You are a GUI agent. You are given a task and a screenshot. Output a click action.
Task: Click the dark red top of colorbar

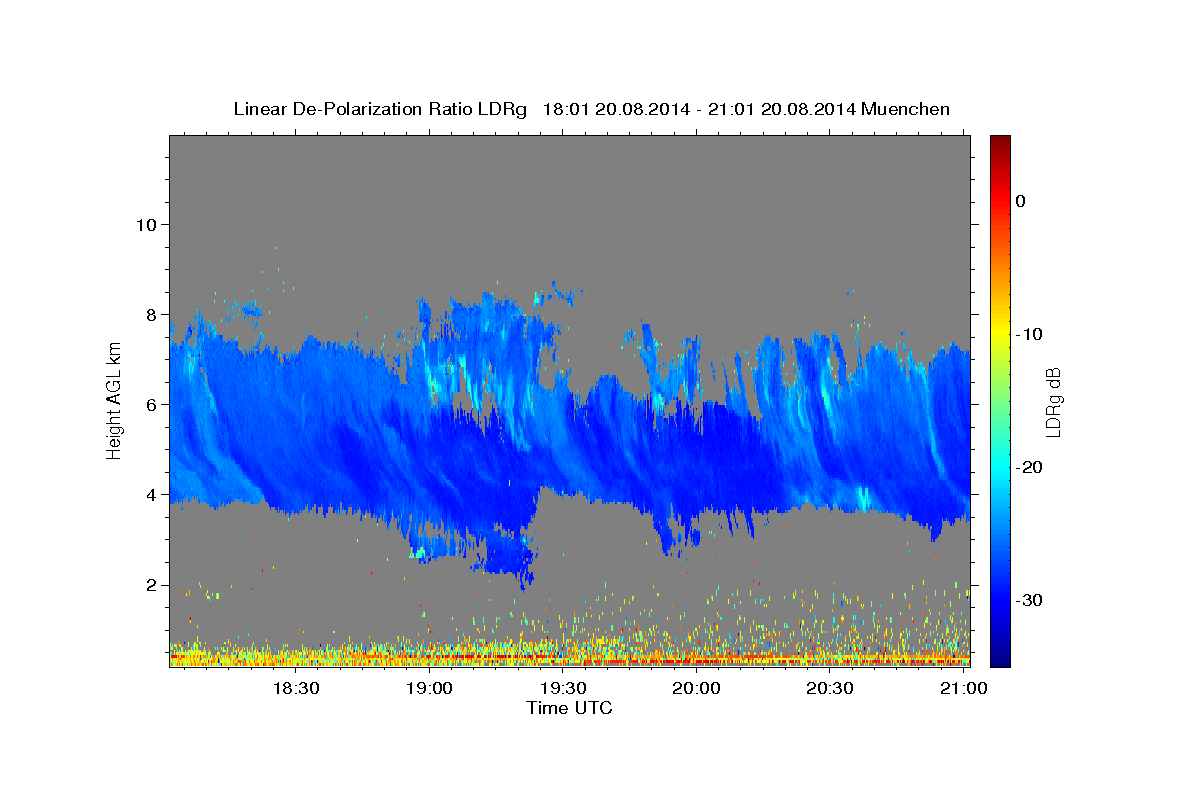[1000, 143]
